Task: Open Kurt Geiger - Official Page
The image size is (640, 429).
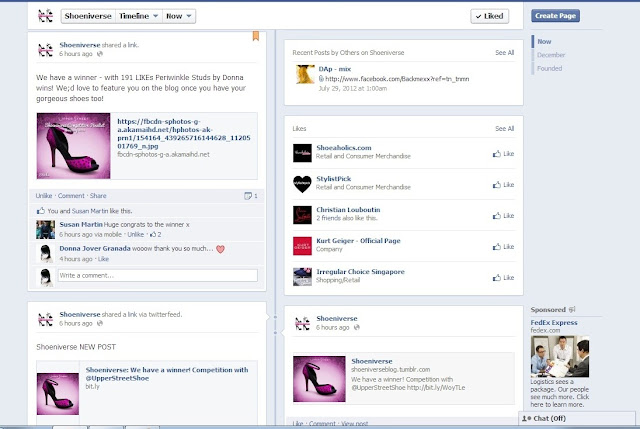Action: click(358, 241)
